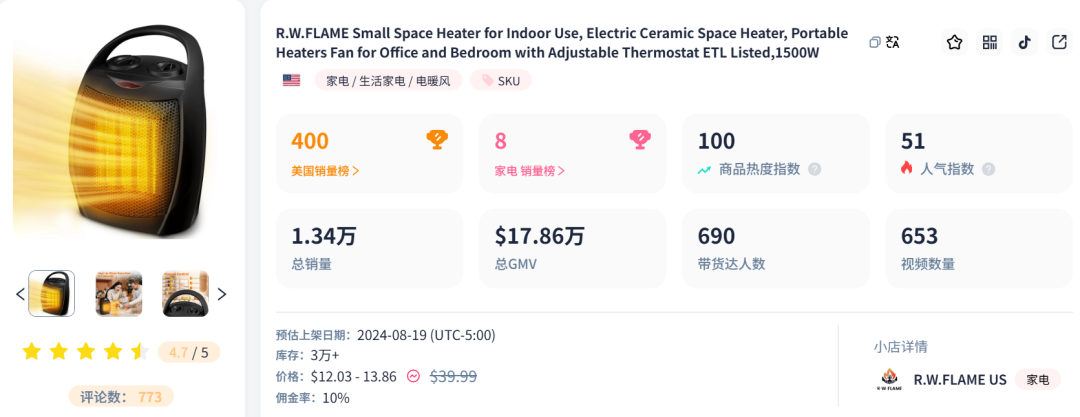Click the 家电 / 生活家电 / 电暖风 category tag

click(x=388, y=80)
